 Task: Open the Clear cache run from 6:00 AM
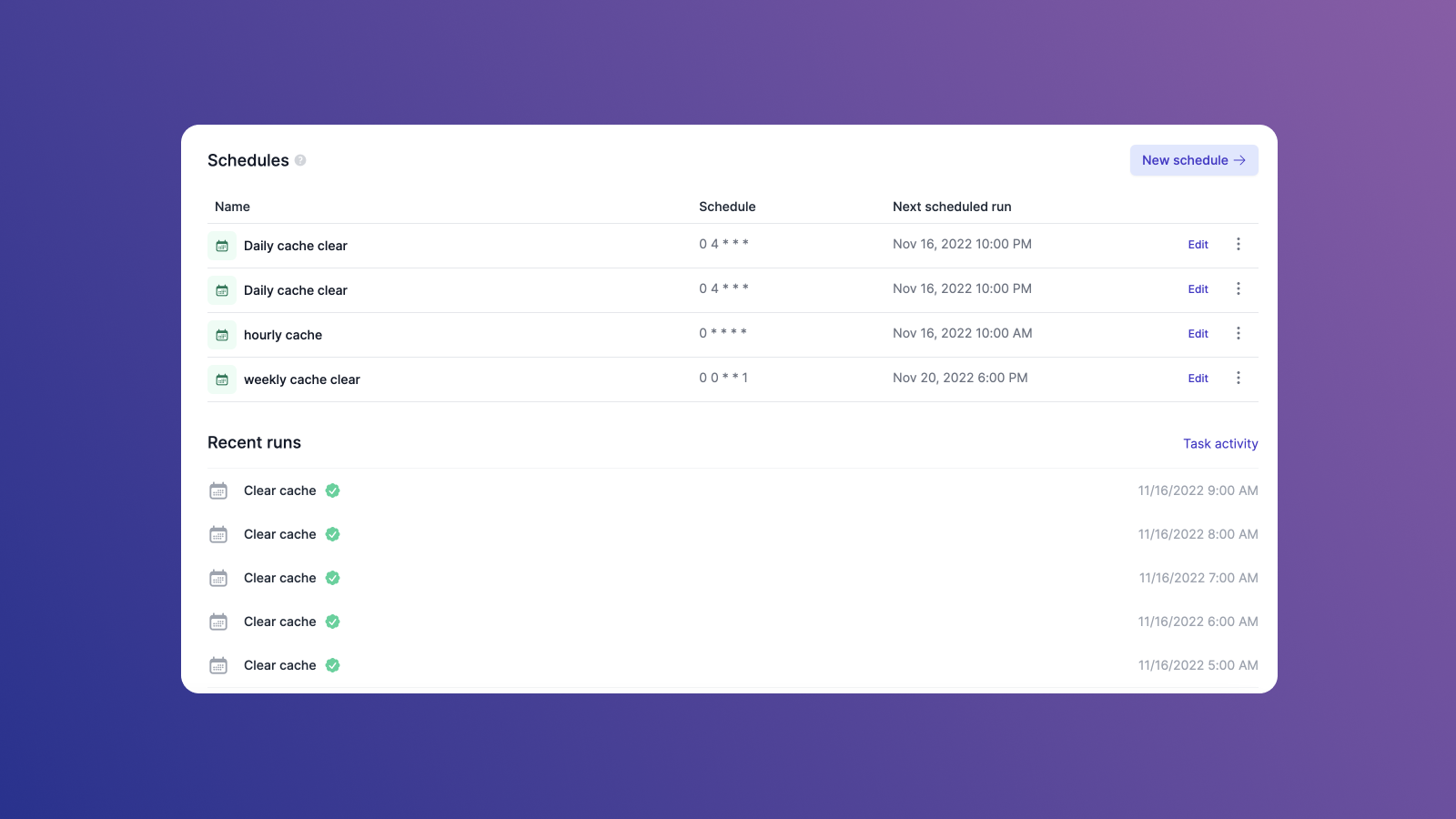coord(280,622)
